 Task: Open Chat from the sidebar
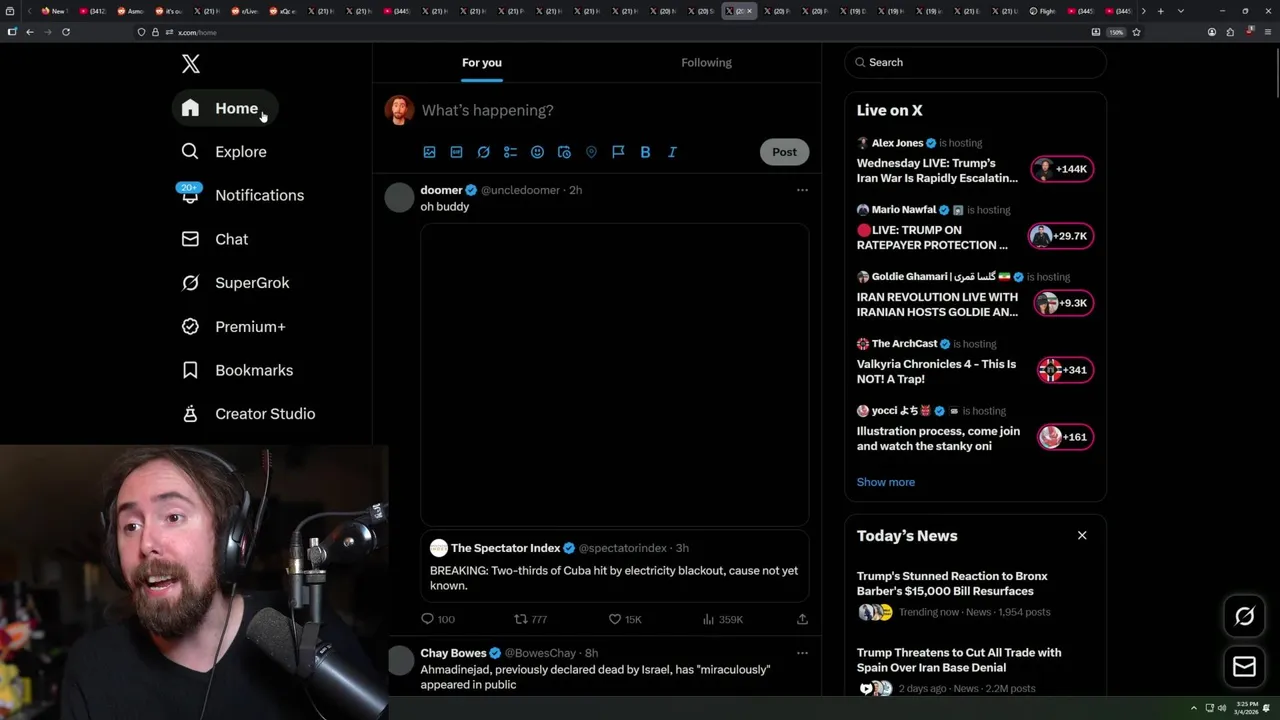click(x=215, y=239)
